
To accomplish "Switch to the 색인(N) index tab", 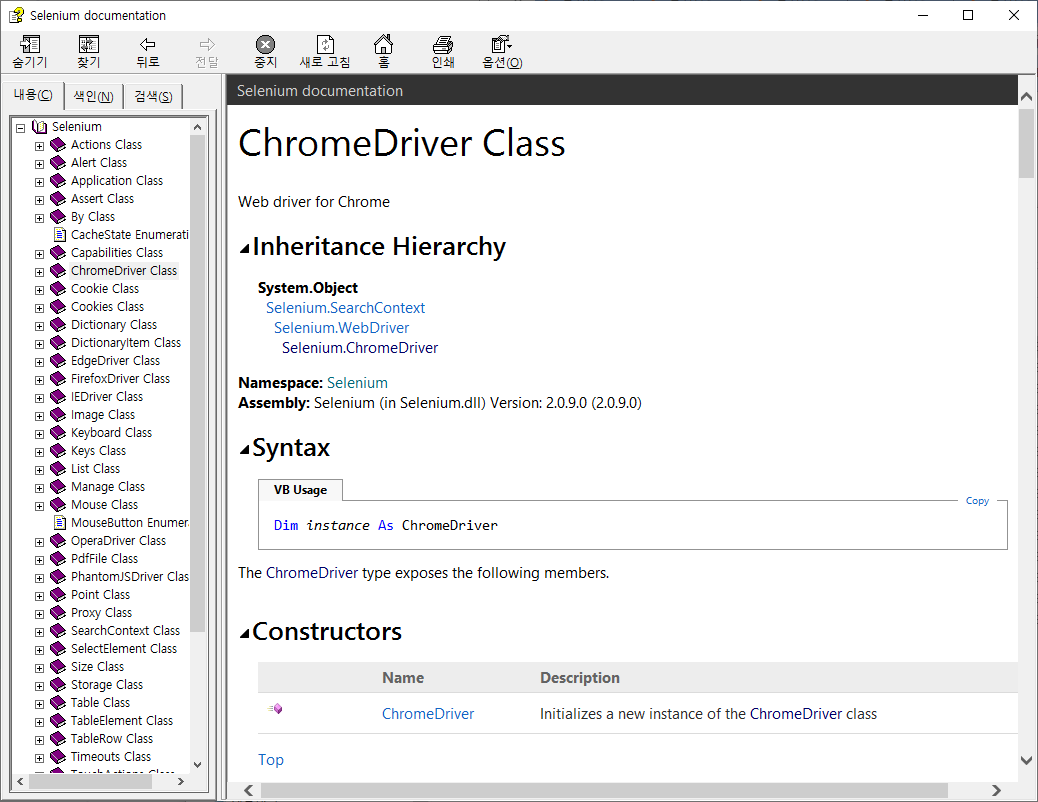I will click(93, 97).
